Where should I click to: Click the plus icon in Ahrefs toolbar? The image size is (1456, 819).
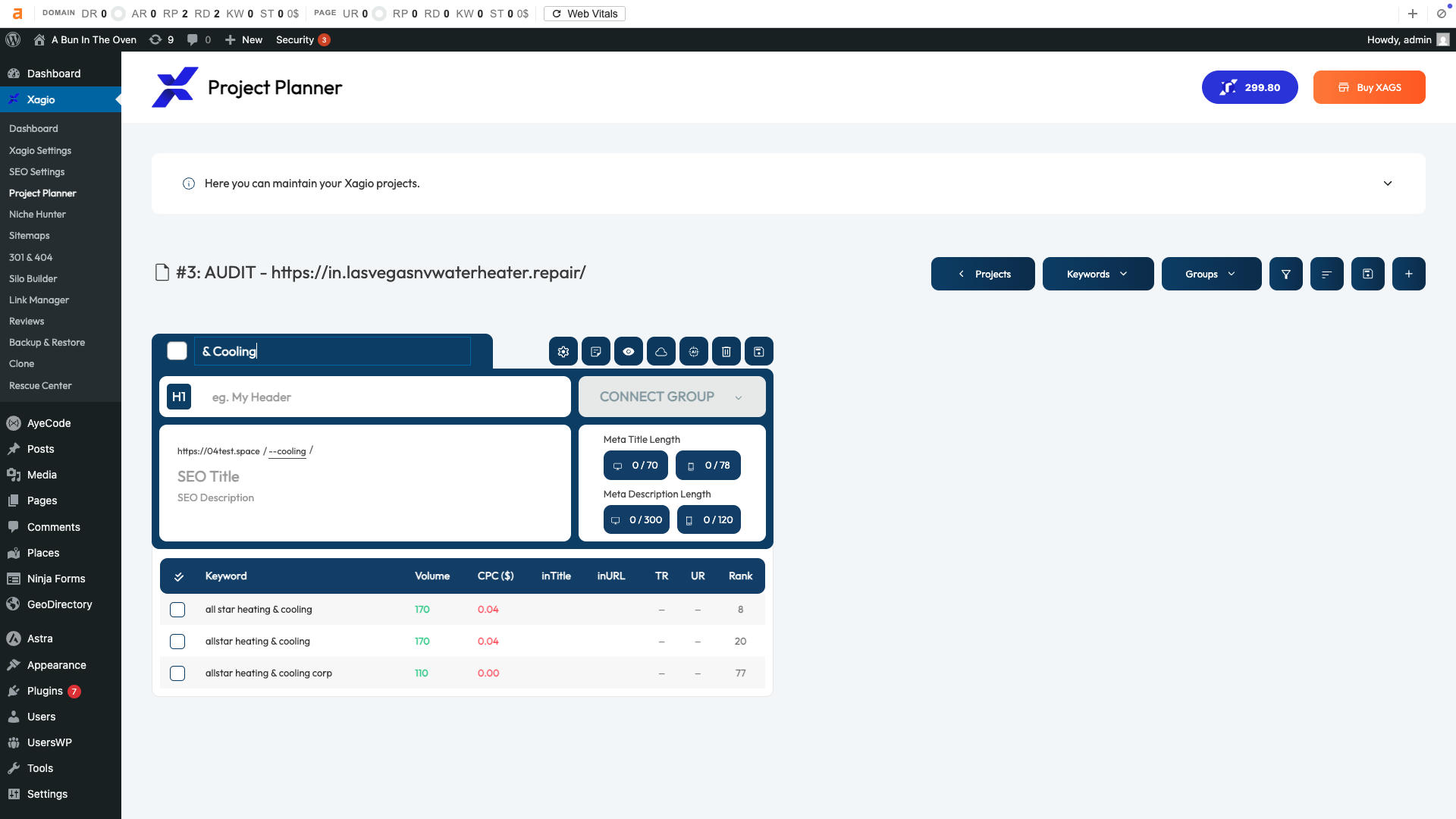click(x=1412, y=14)
